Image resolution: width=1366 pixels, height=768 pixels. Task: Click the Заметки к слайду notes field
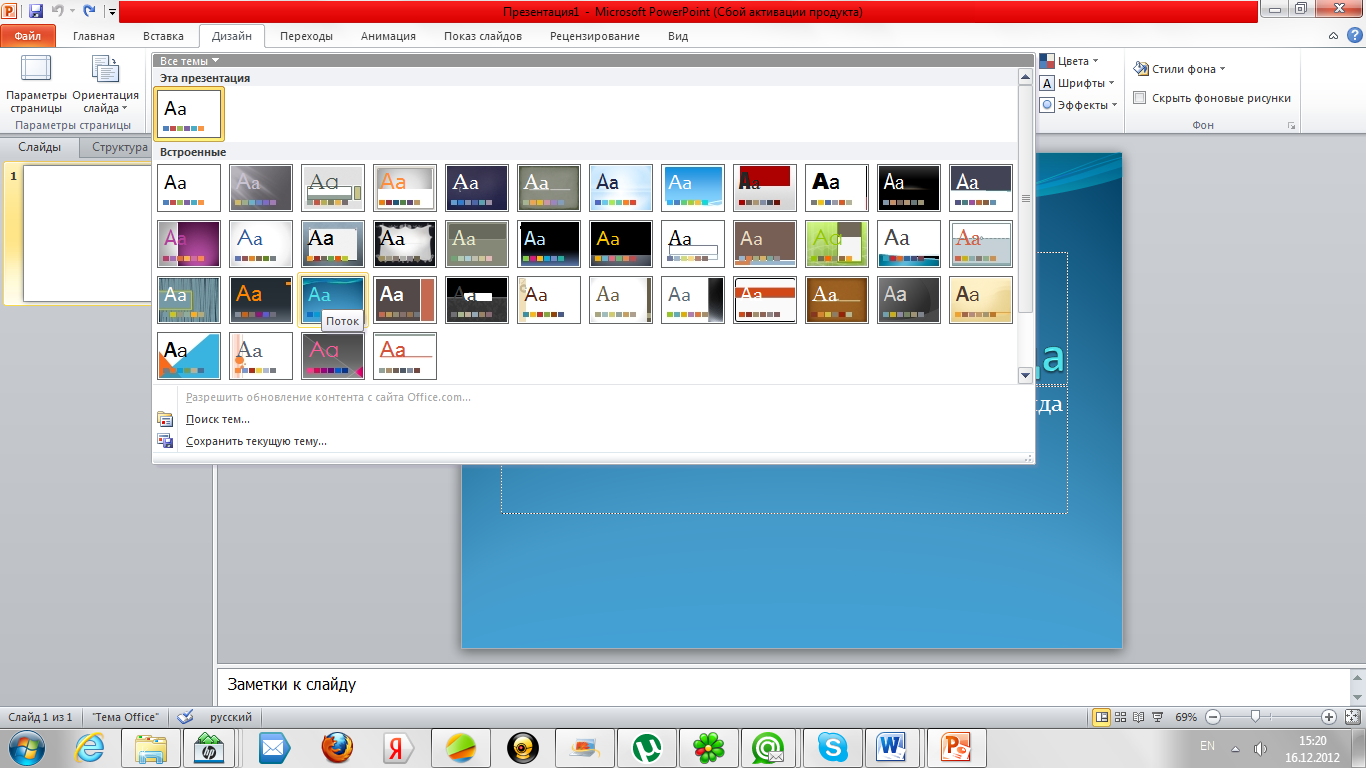783,685
